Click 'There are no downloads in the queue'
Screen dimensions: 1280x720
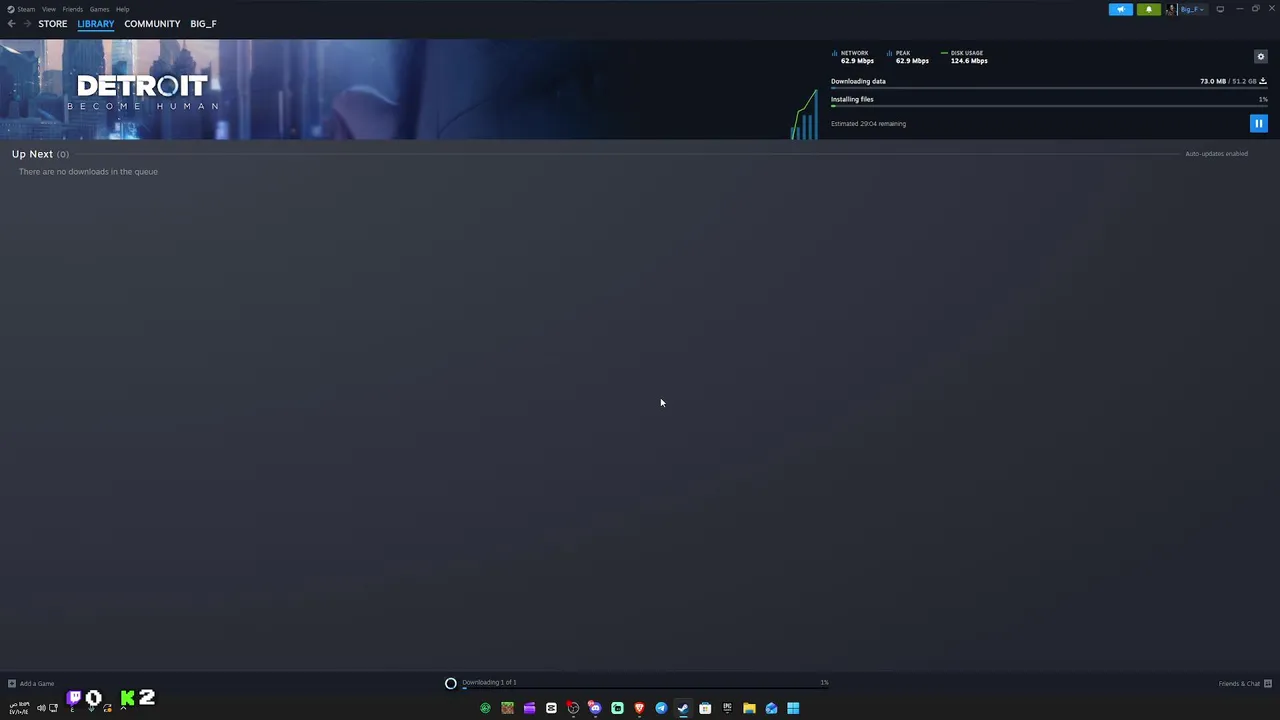[88, 172]
